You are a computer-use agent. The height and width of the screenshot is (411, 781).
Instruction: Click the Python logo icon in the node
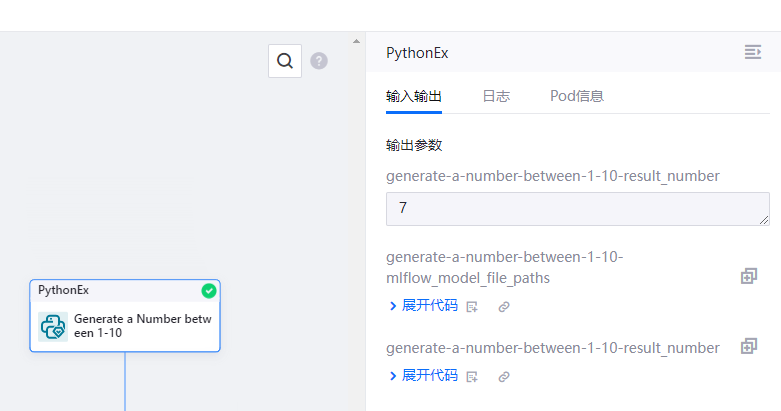52,326
